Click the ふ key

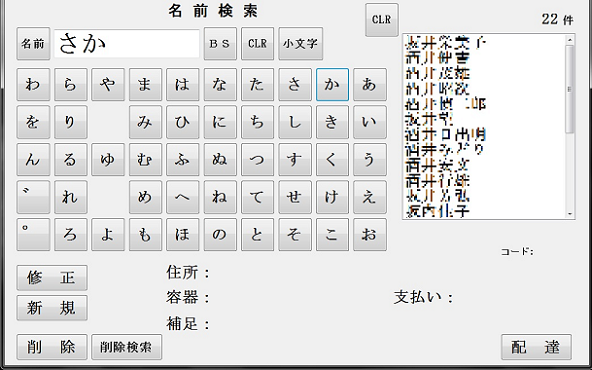coord(183,159)
